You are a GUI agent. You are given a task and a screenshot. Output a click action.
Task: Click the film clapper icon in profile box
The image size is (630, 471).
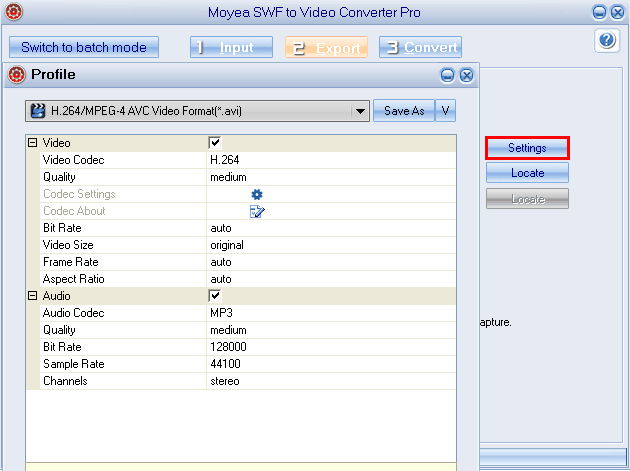pos(38,111)
